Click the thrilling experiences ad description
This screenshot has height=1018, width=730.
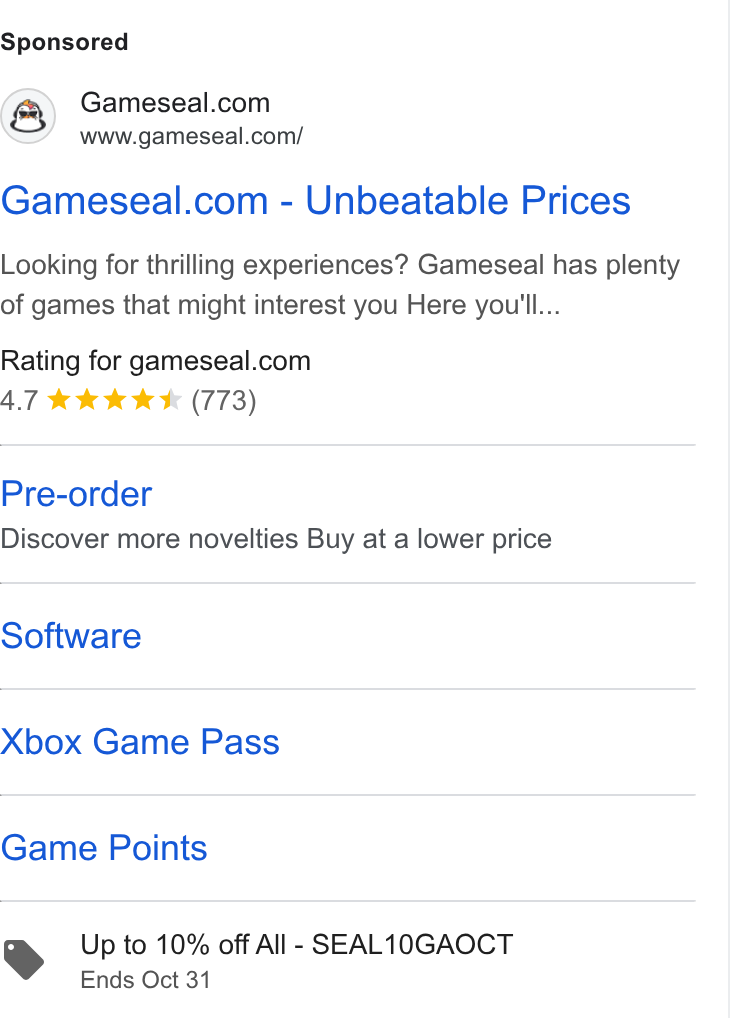[340, 284]
